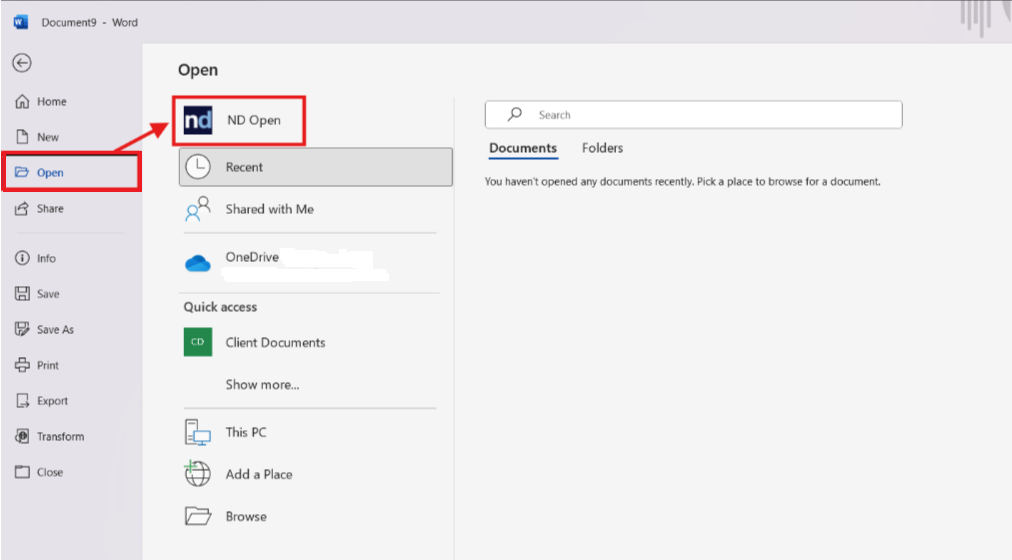Screen dimensions: 1012x560
Task: Click the Add a Place globe icon
Action: point(197,474)
